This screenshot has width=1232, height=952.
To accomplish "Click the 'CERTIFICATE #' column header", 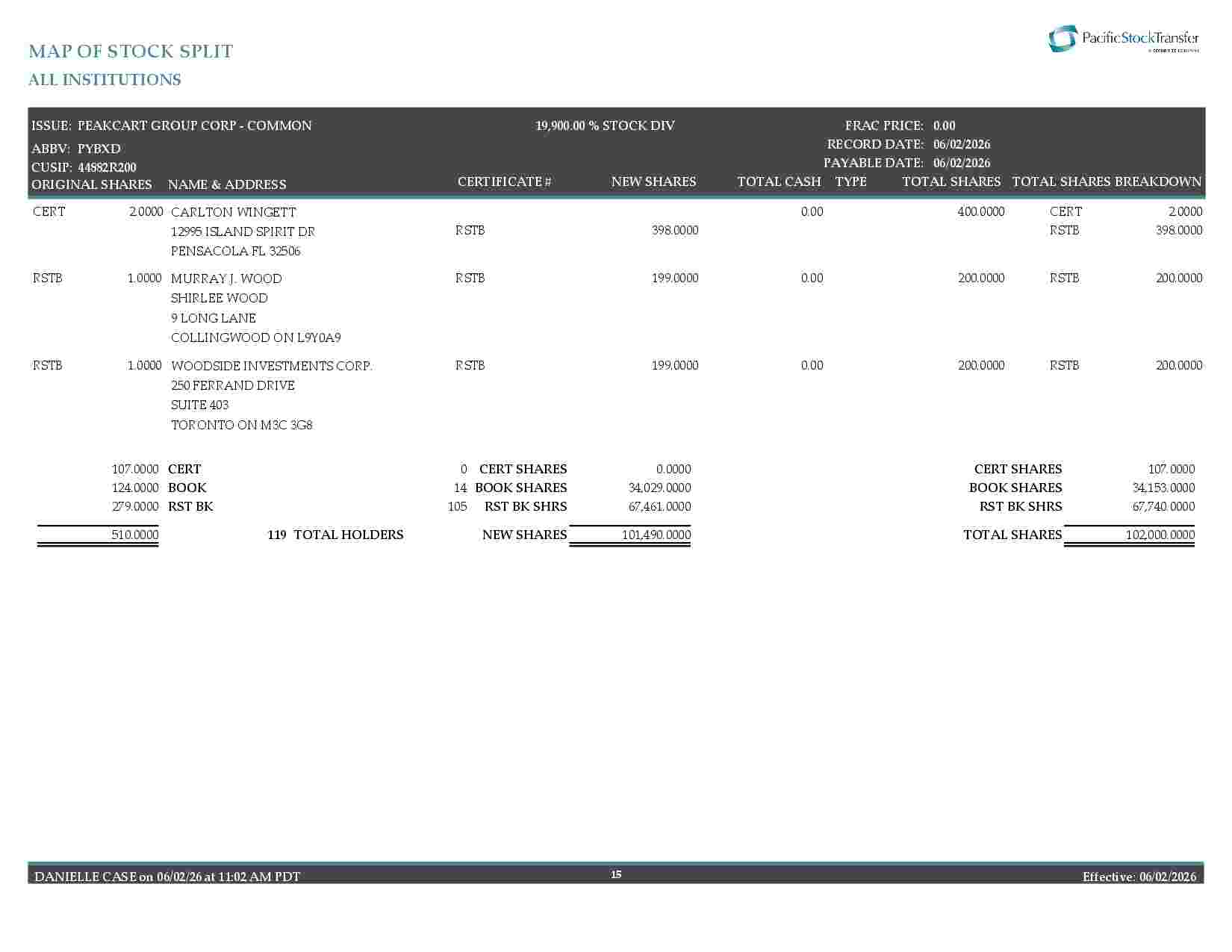I will [x=505, y=181].
